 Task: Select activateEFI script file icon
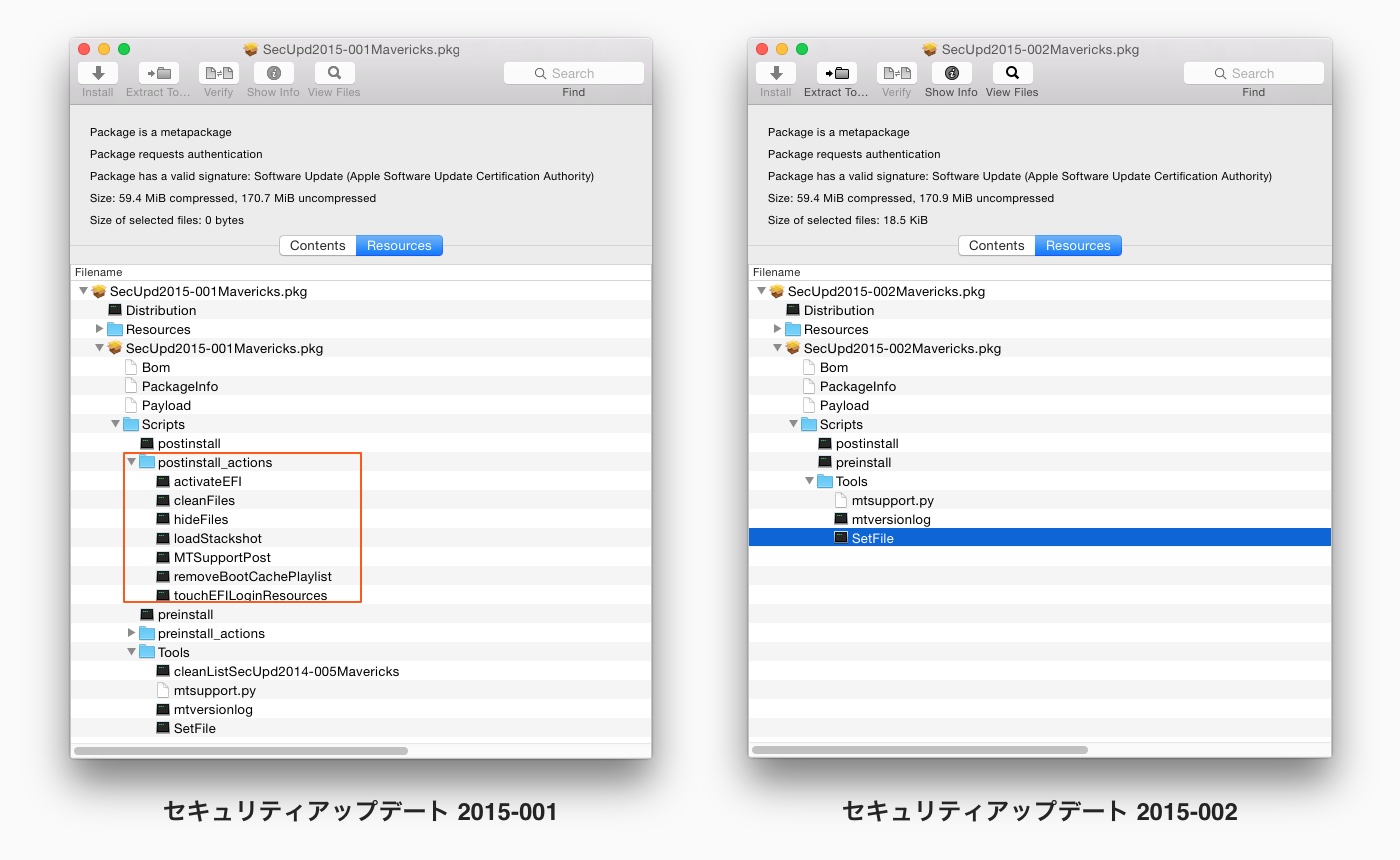tap(163, 481)
